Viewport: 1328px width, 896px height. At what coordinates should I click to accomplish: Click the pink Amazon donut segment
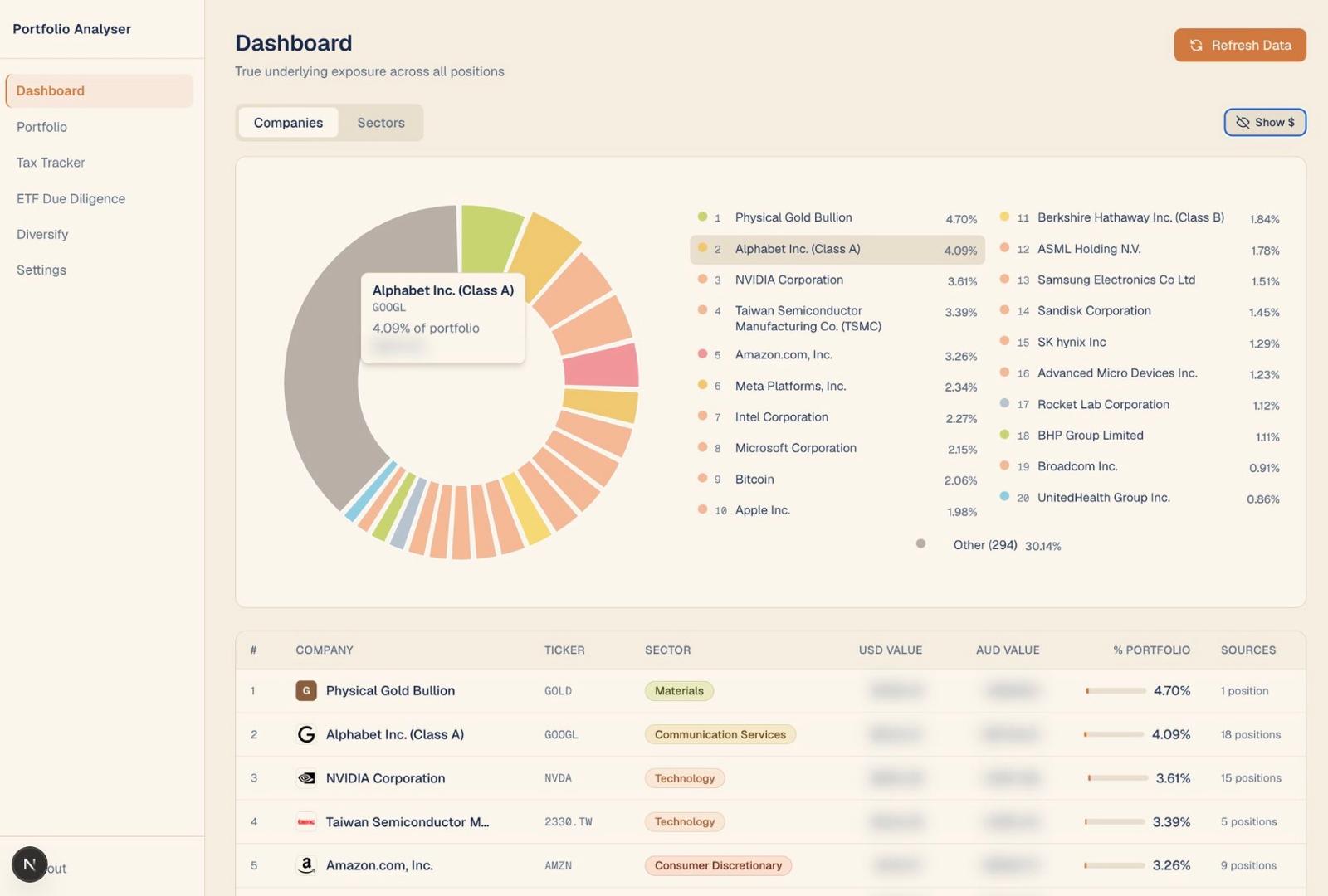[603, 367]
